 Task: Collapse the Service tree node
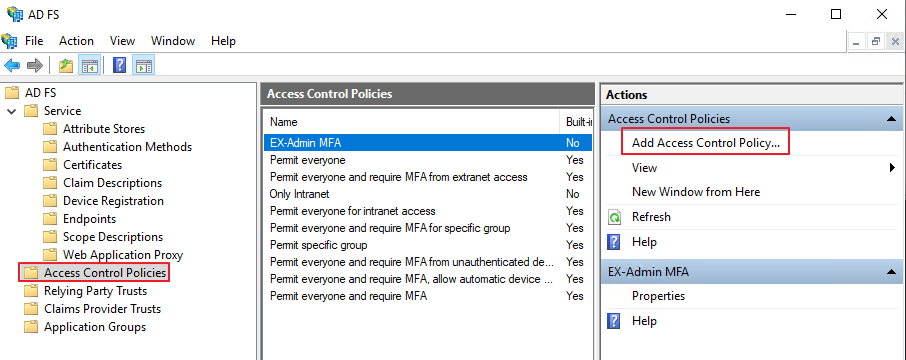[x=12, y=111]
